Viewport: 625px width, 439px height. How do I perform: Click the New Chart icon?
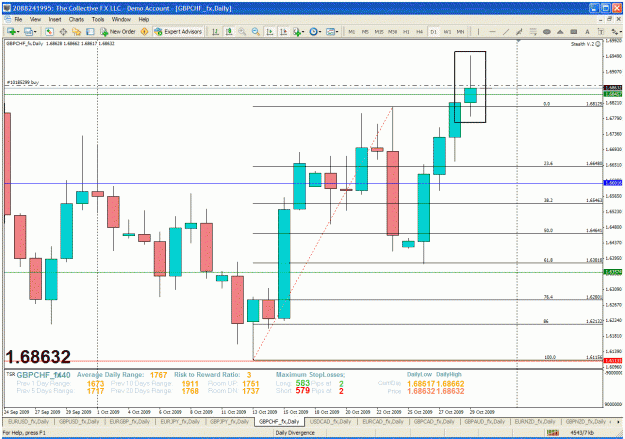tap(11, 31)
